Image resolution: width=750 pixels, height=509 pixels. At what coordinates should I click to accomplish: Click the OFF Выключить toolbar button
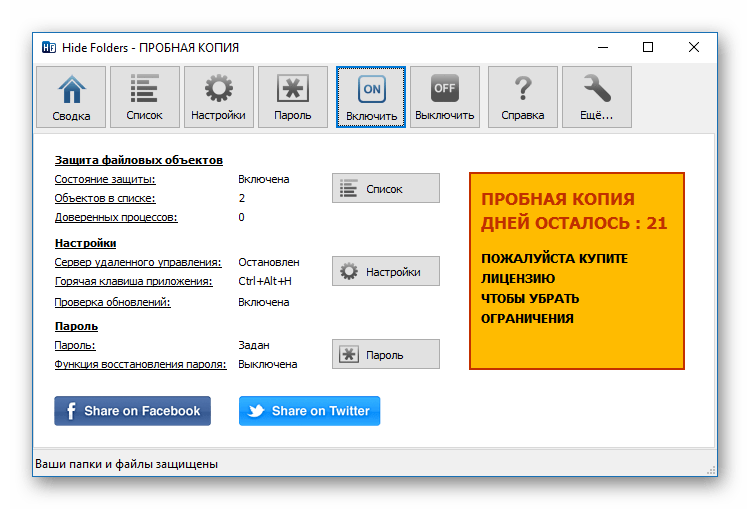[x=445, y=97]
